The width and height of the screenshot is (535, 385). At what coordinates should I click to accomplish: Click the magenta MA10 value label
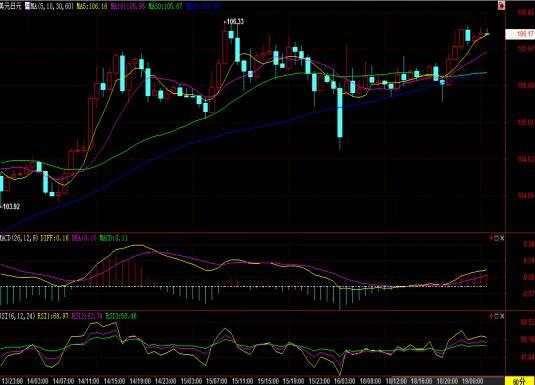tap(127, 6)
